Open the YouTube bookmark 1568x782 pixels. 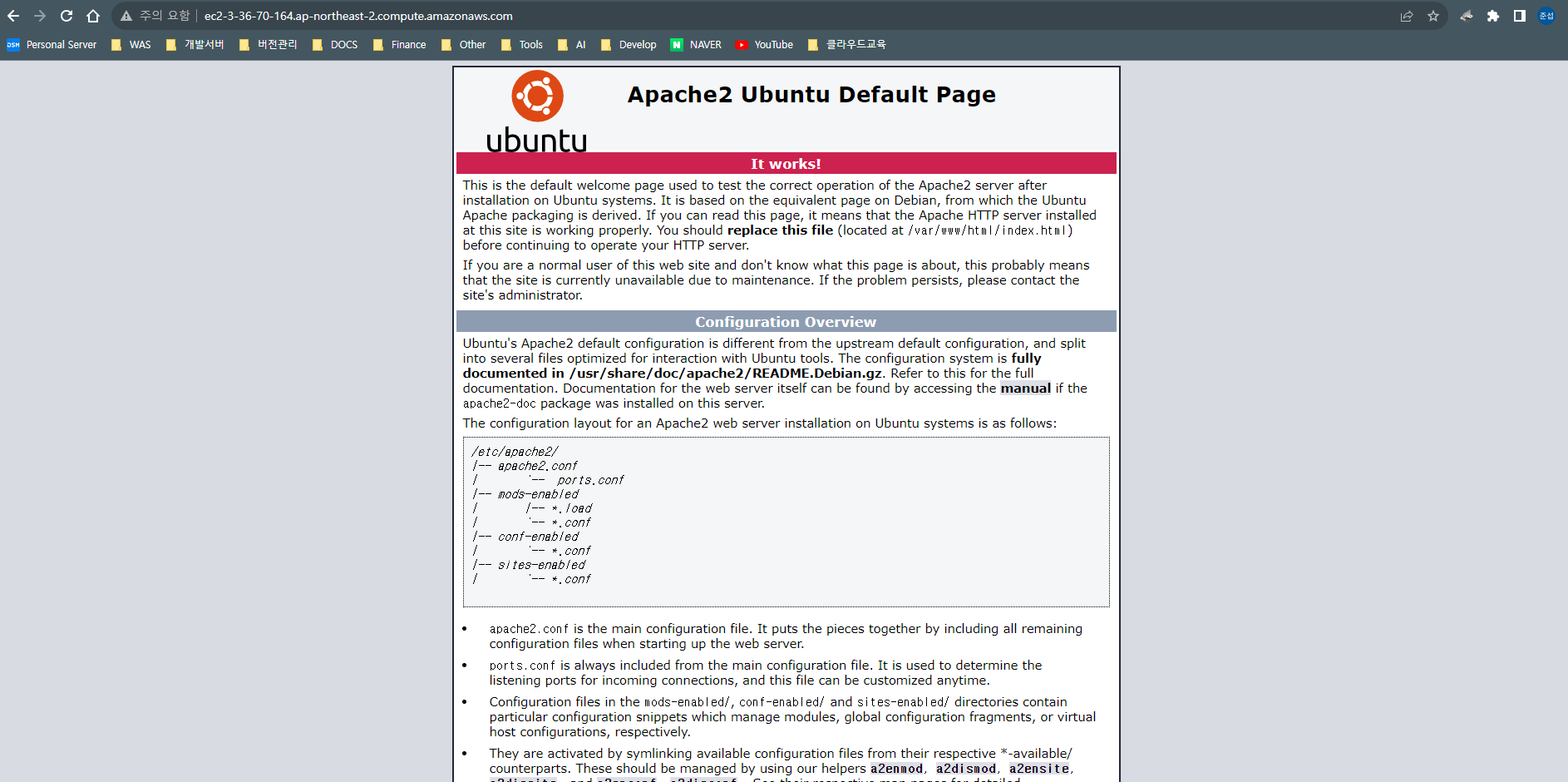pyautogui.click(x=764, y=45)
